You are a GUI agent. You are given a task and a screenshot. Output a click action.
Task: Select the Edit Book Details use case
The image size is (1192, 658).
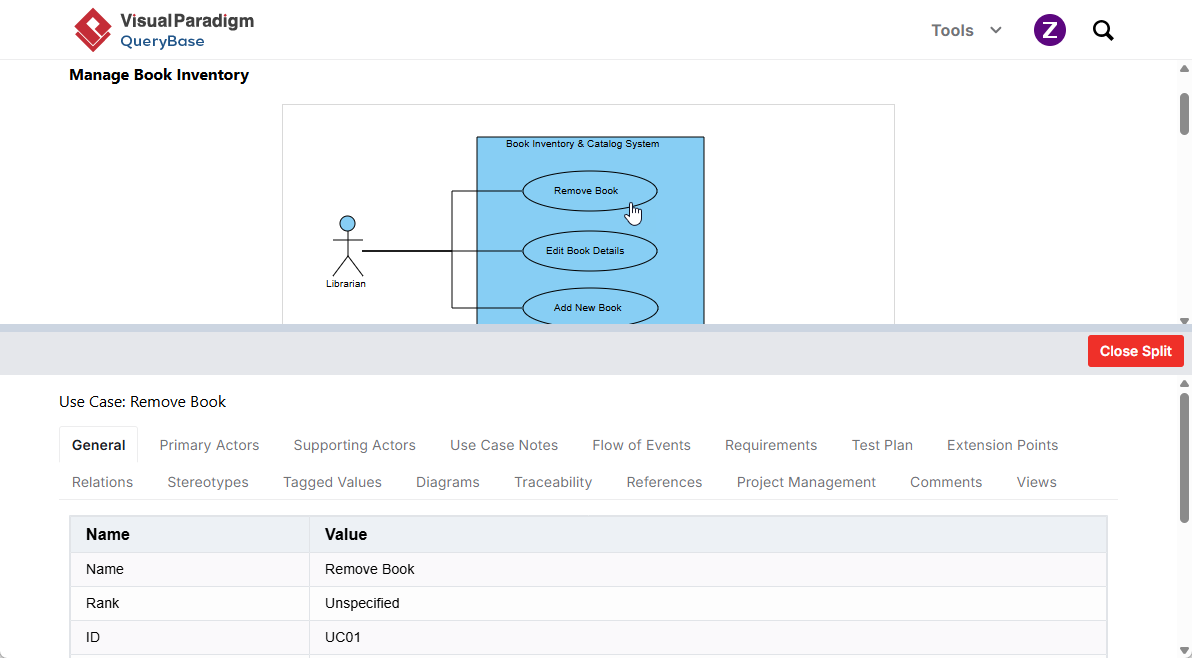(x=590, y=251)
